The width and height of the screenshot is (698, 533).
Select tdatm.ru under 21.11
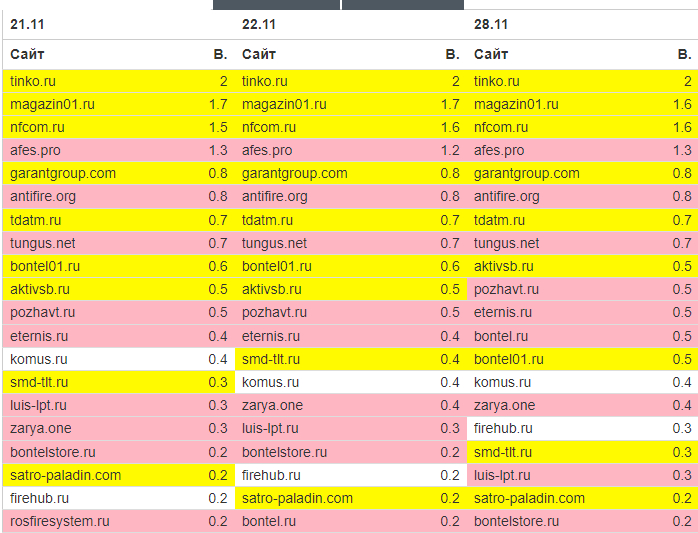pyautogui.click(x=36, y=220)
